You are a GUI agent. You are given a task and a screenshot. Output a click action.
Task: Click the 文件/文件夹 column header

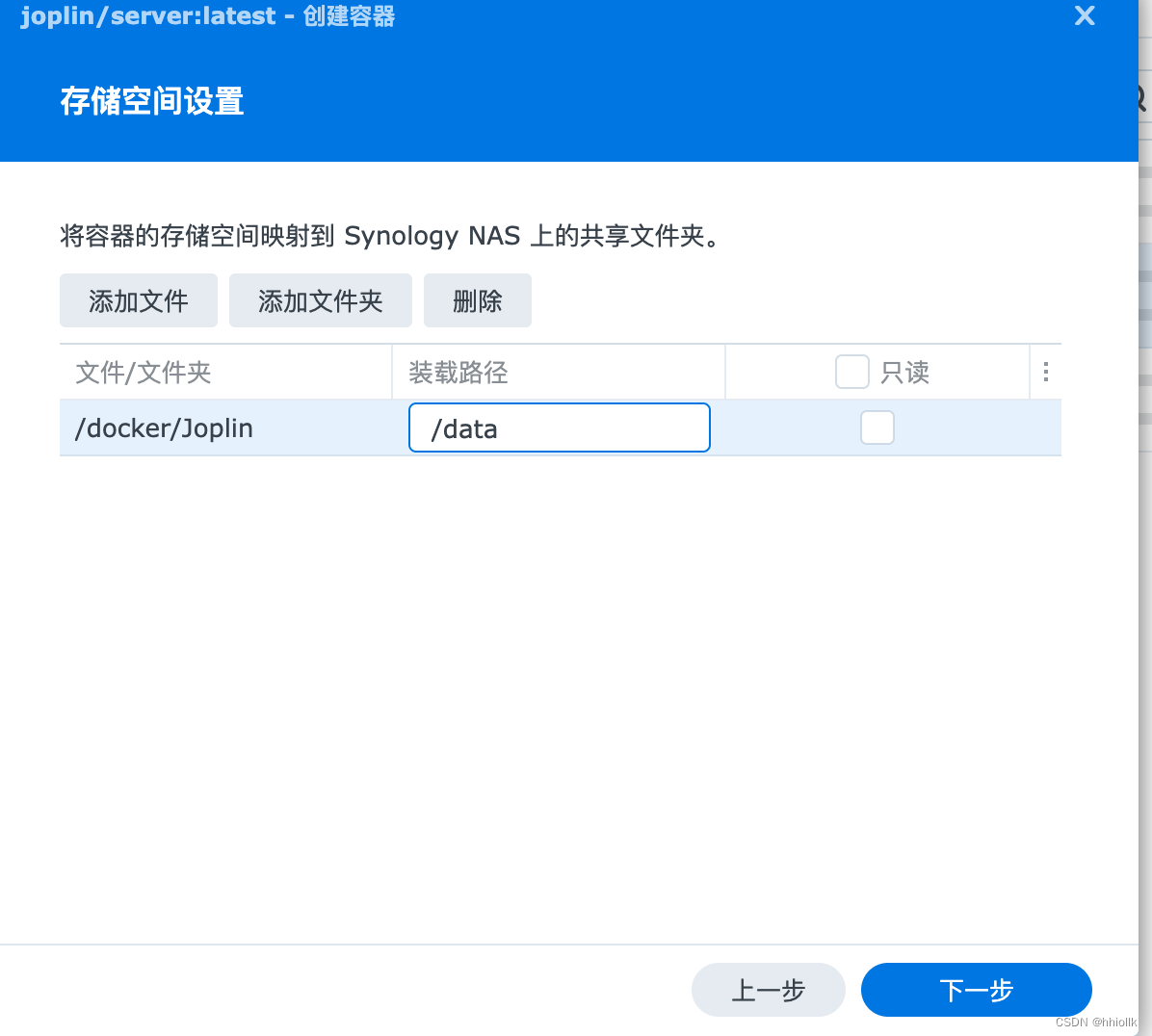pyautogui.click(x=143, y=372)
